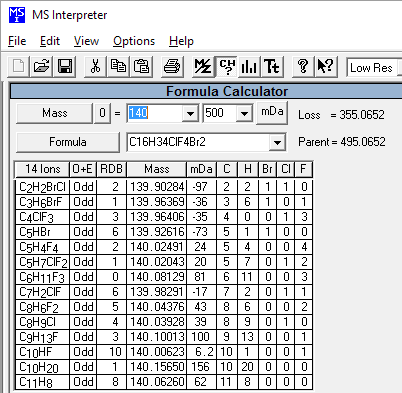402x393 pixels.
Task: Select the C5H4F4 ion row
Action: pyautogui.click(x=164, y=247)
